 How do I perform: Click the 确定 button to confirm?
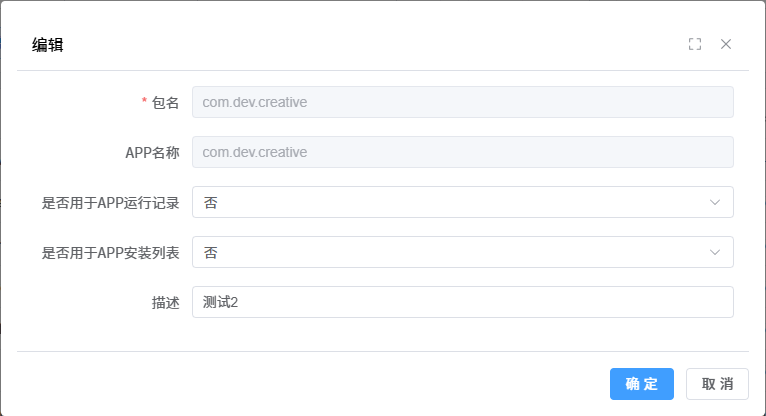click(x=641, y=384)
